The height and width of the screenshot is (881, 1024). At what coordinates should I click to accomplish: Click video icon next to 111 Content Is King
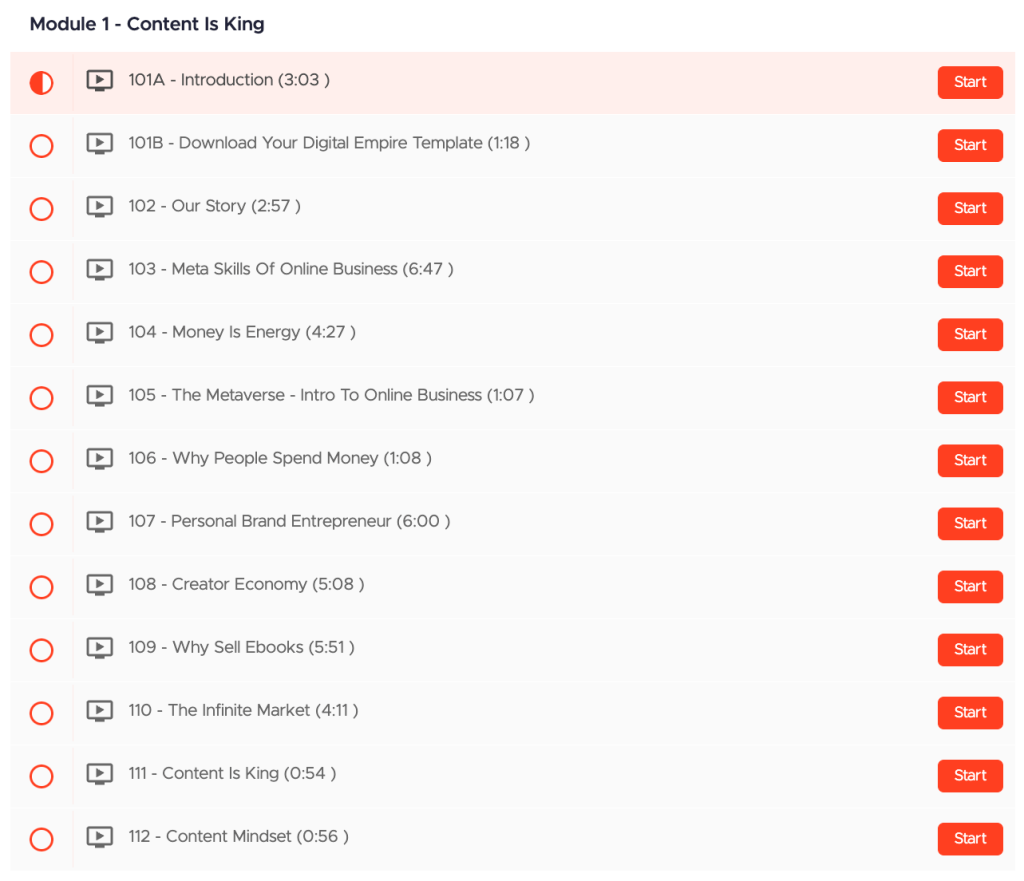[99, 774]
